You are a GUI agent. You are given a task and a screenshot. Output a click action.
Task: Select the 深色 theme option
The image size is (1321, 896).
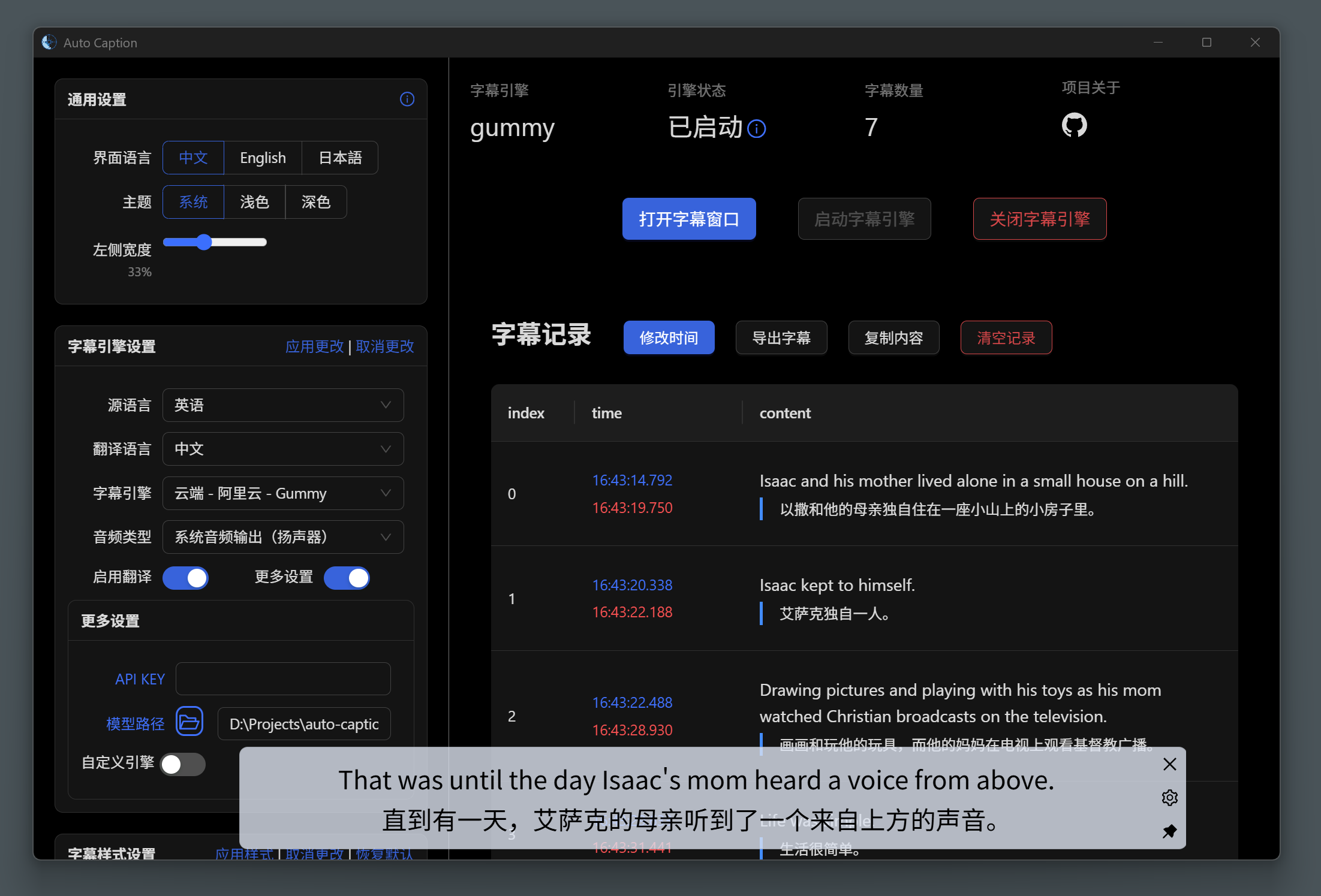[315, 202]
